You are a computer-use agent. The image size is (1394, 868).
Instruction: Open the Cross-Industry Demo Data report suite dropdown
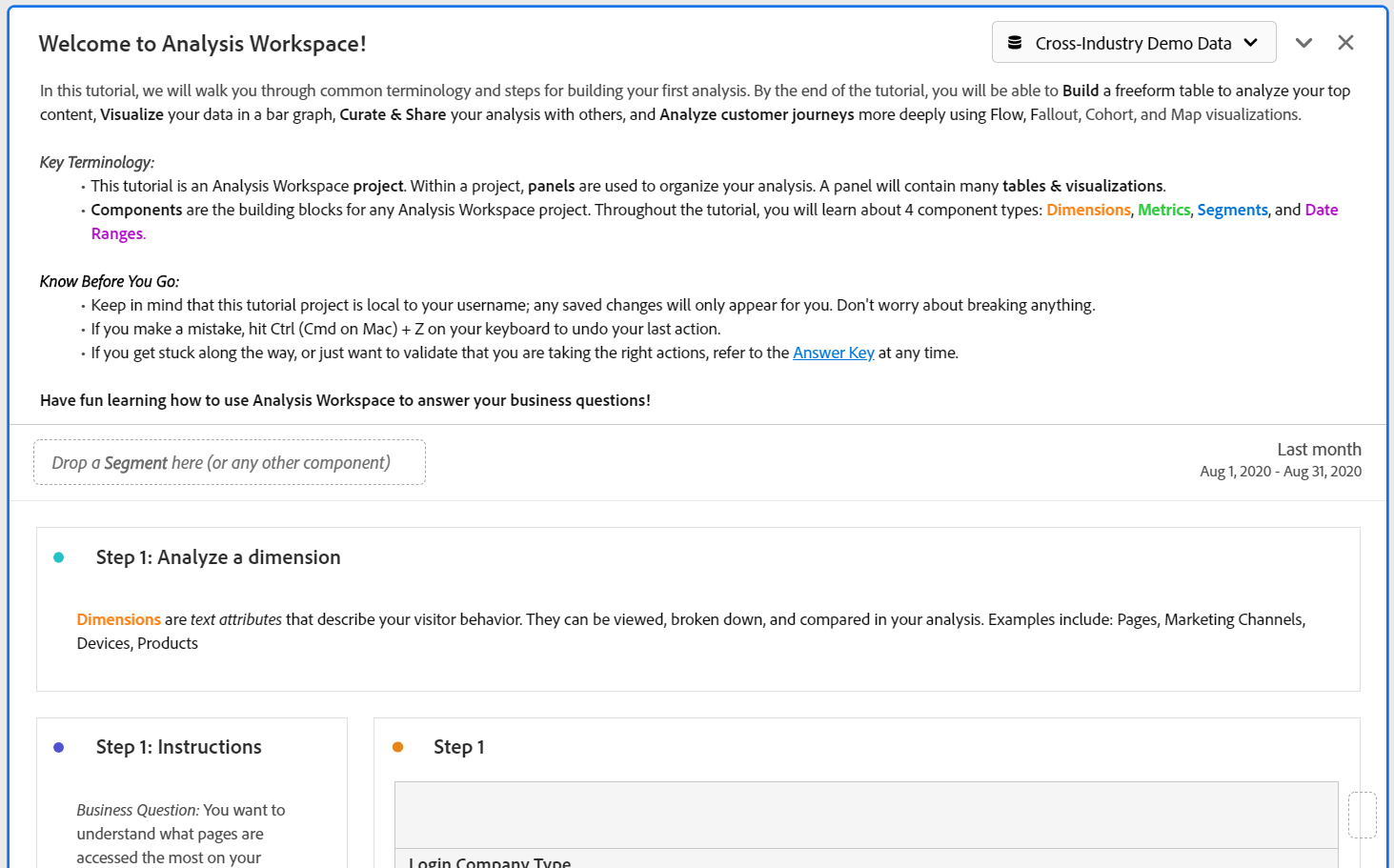1133,43
